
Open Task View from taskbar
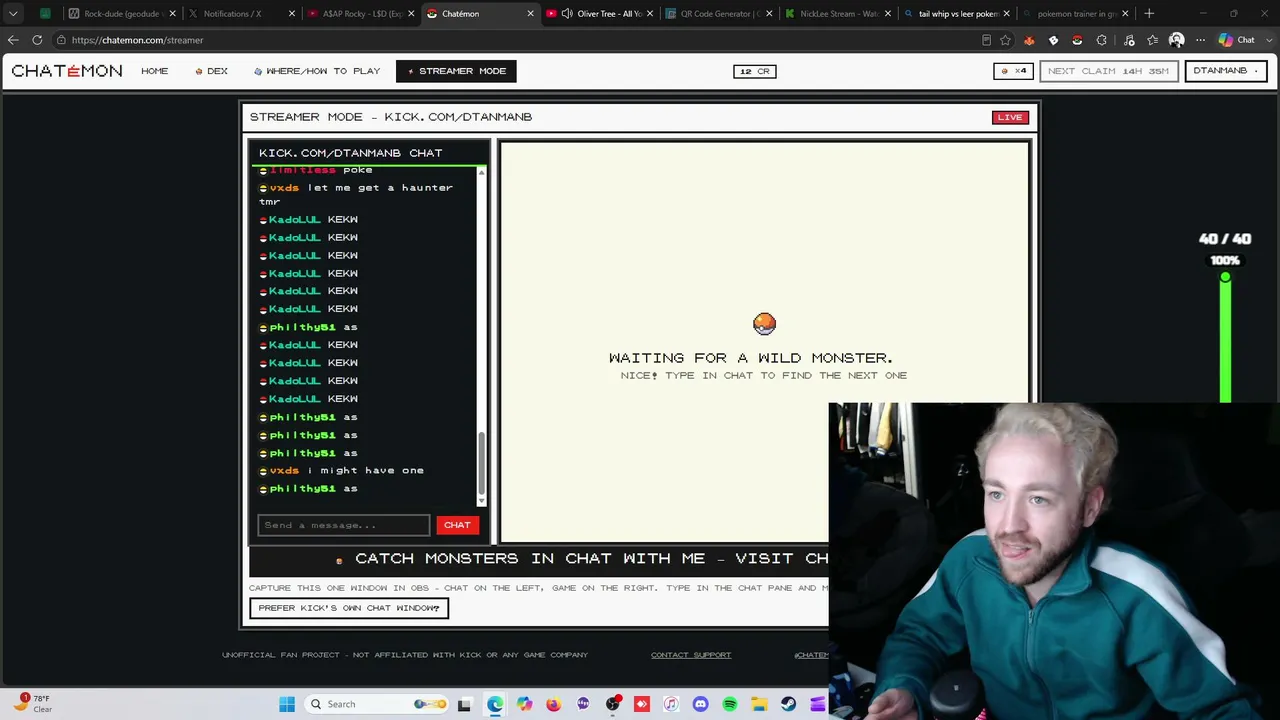(464, 704)
